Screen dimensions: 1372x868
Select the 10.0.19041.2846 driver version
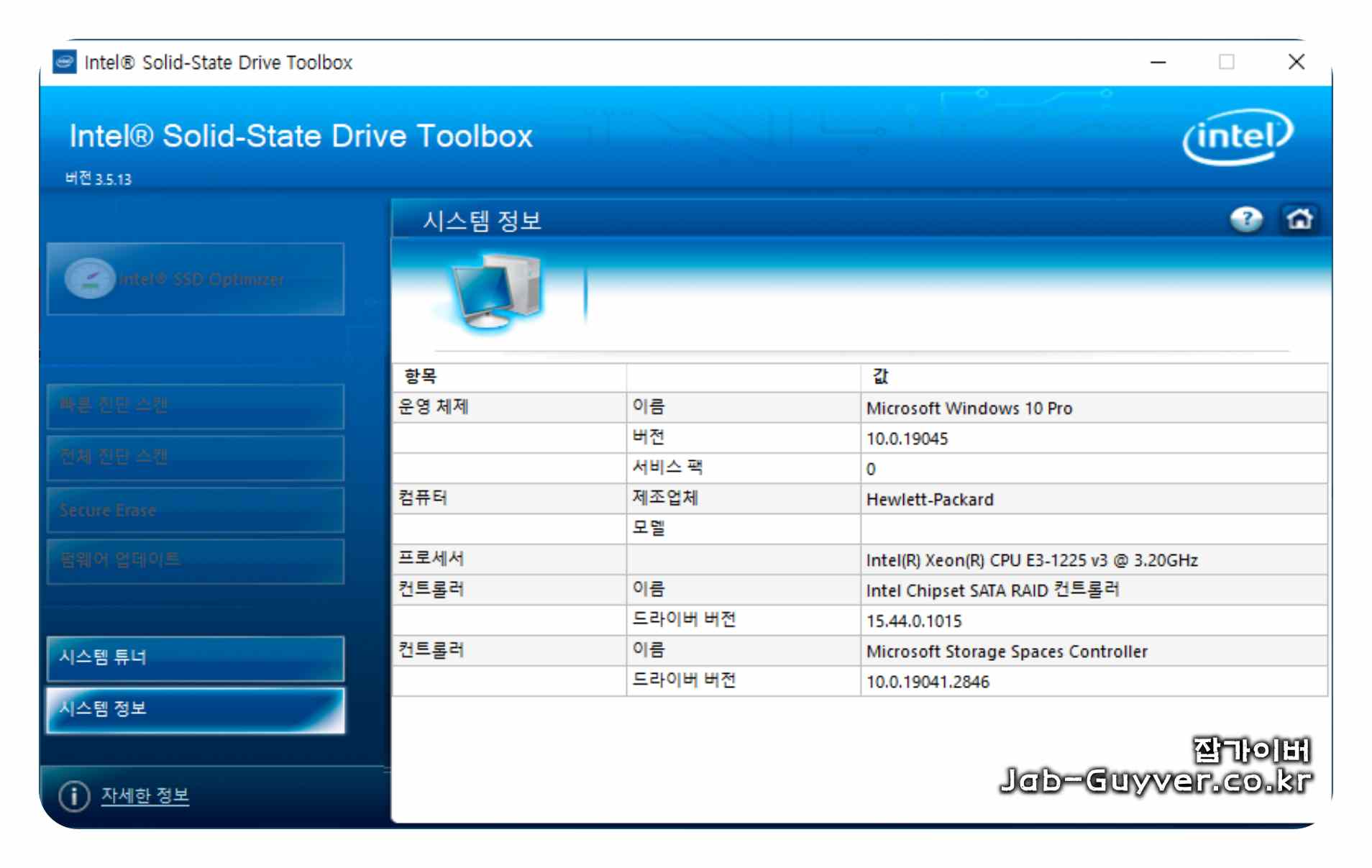coord(1093,680)
